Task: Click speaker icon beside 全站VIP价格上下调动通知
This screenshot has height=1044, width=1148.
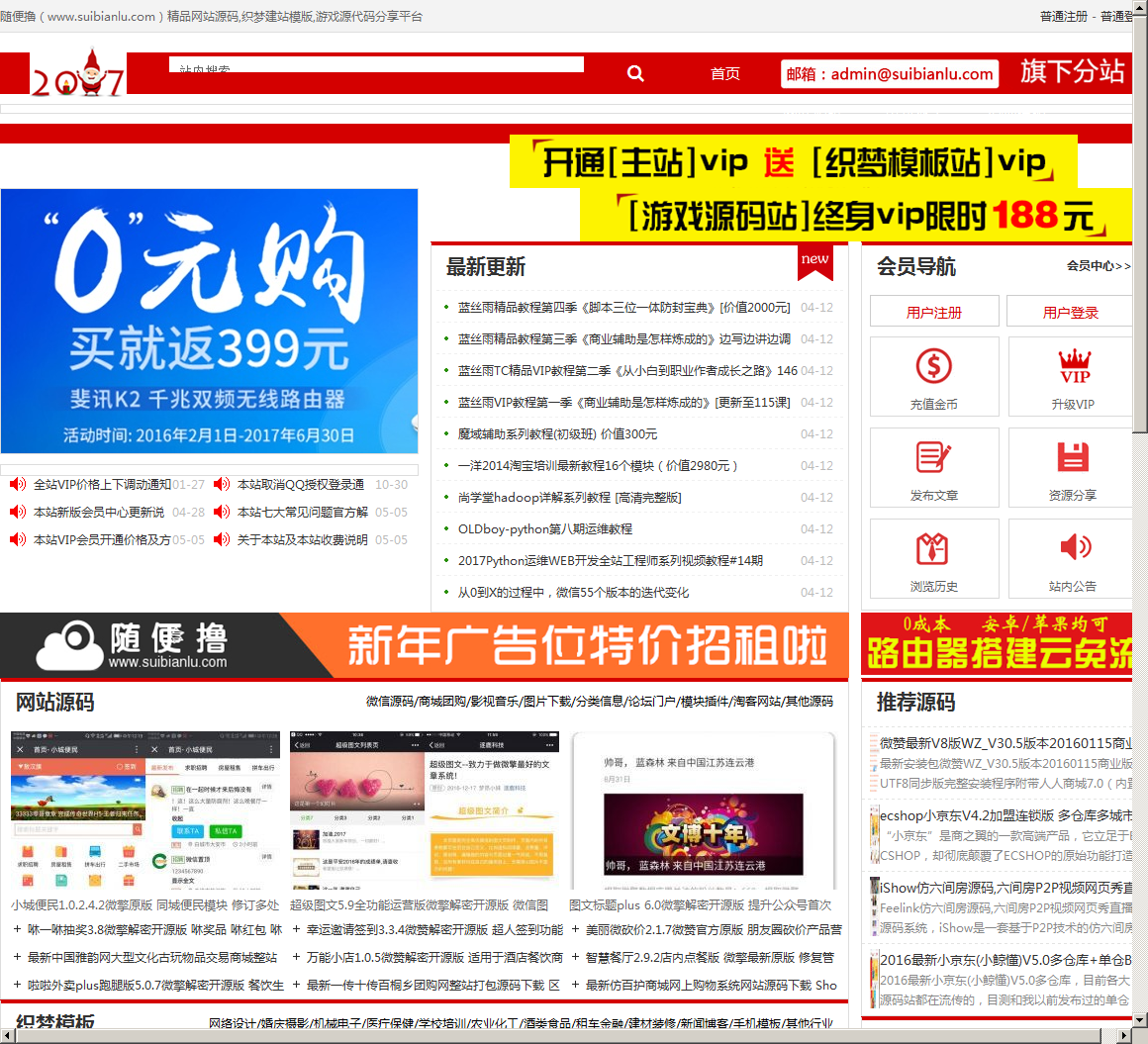Action: coord(18,484)
